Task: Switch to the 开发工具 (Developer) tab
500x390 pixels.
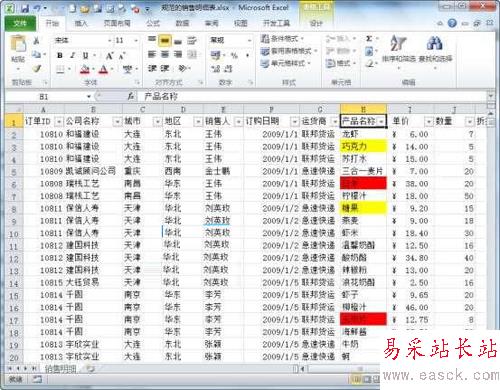Action: (276, 23)
